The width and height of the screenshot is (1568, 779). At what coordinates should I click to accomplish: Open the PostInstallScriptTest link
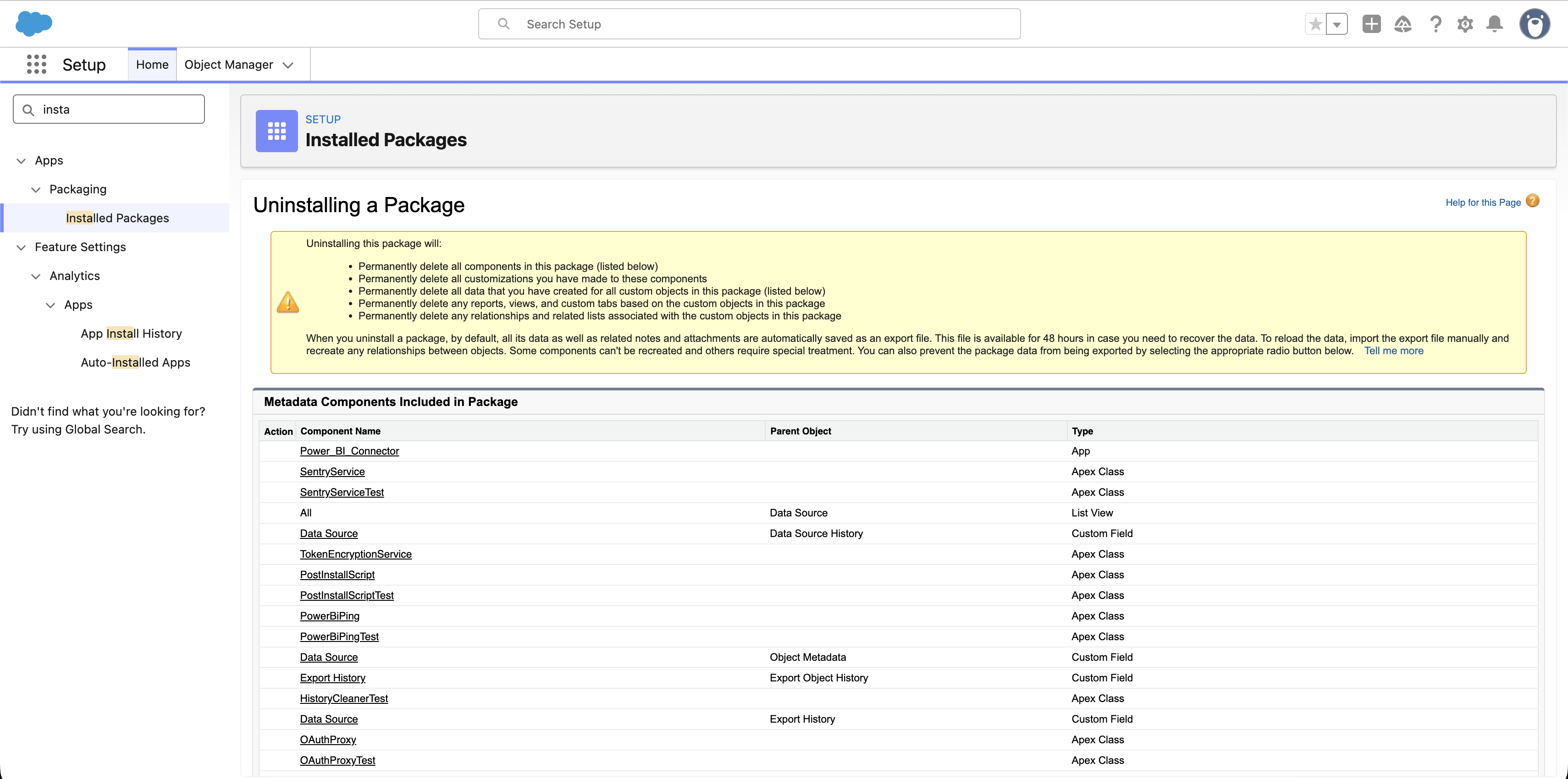347,596
